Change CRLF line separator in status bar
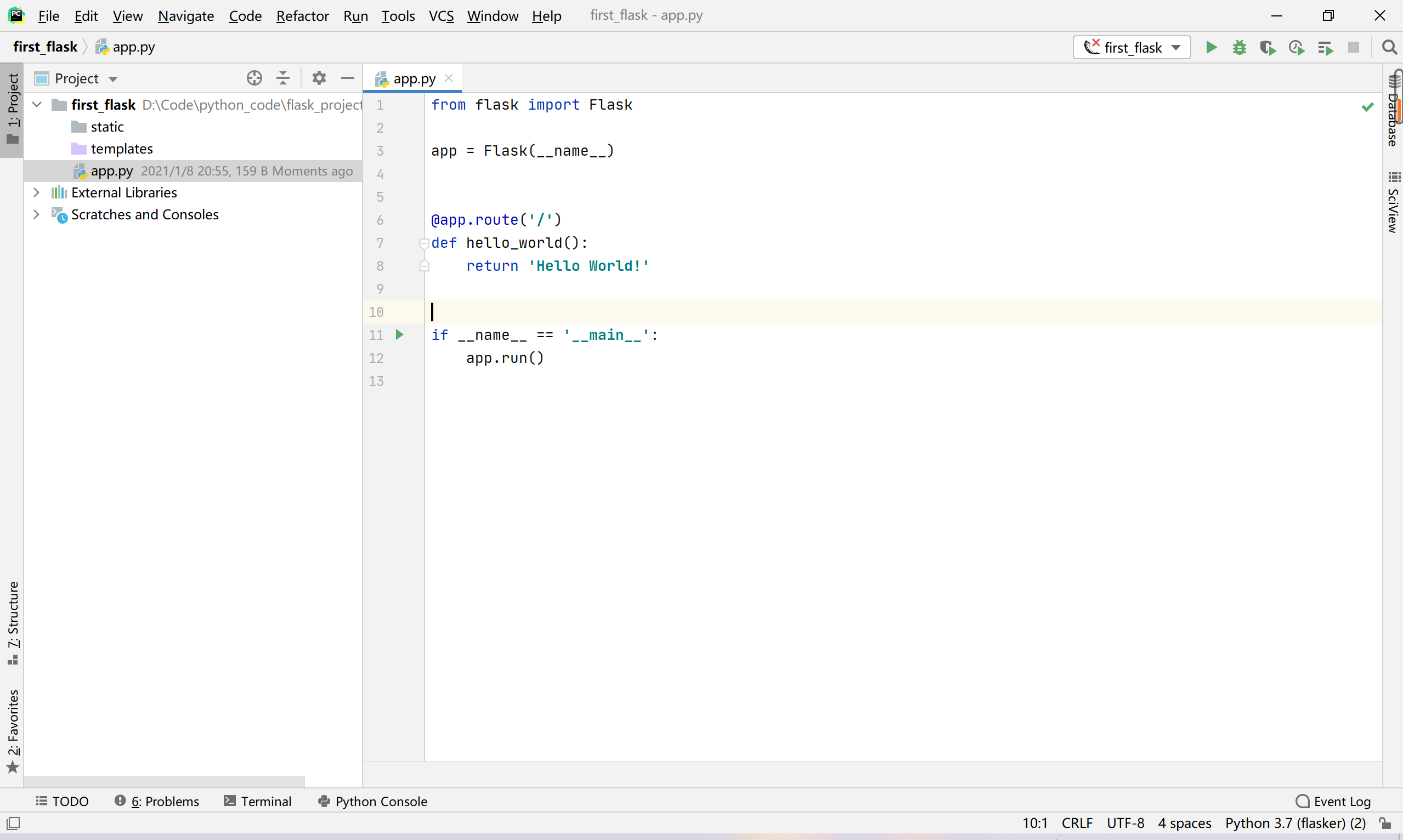 (x=1077, y=823)
